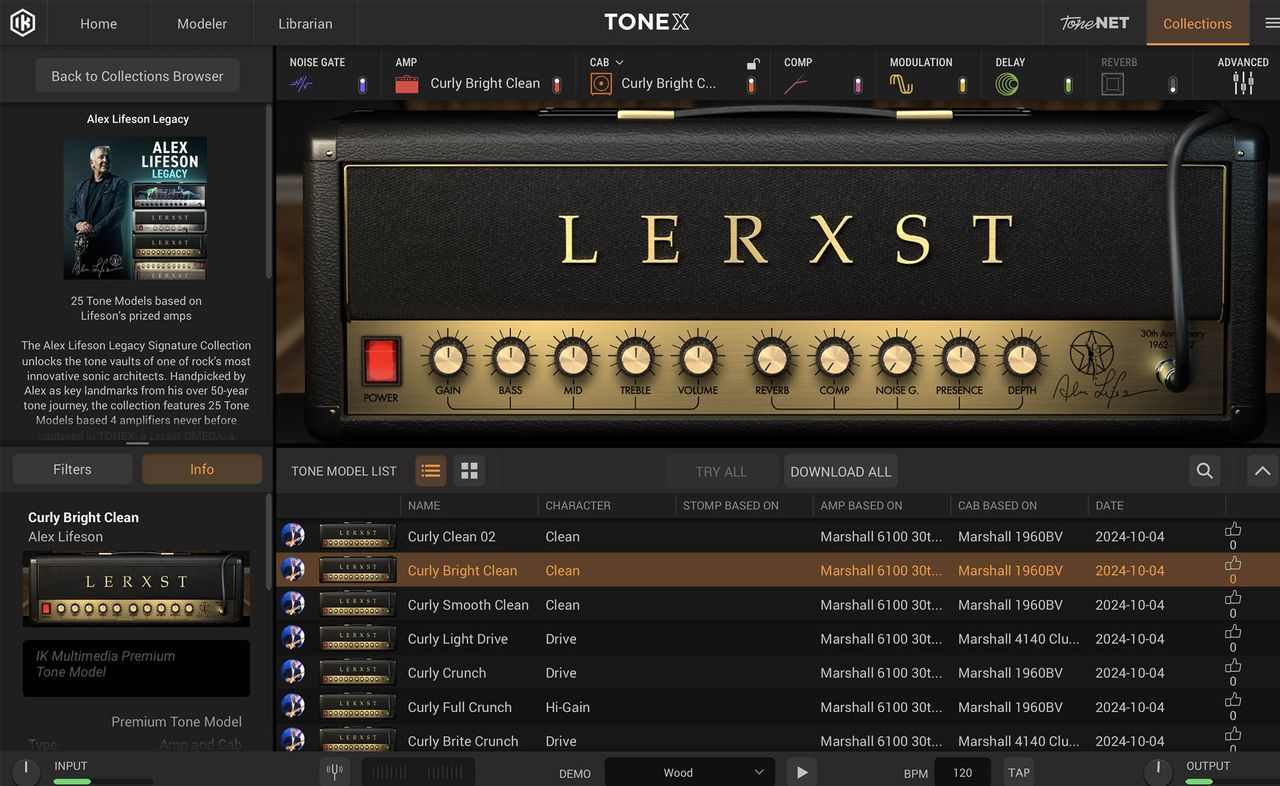The height and width of the screenshot is (786, 1280).
Task: Play the demo loop
Action: click(801, 772)
